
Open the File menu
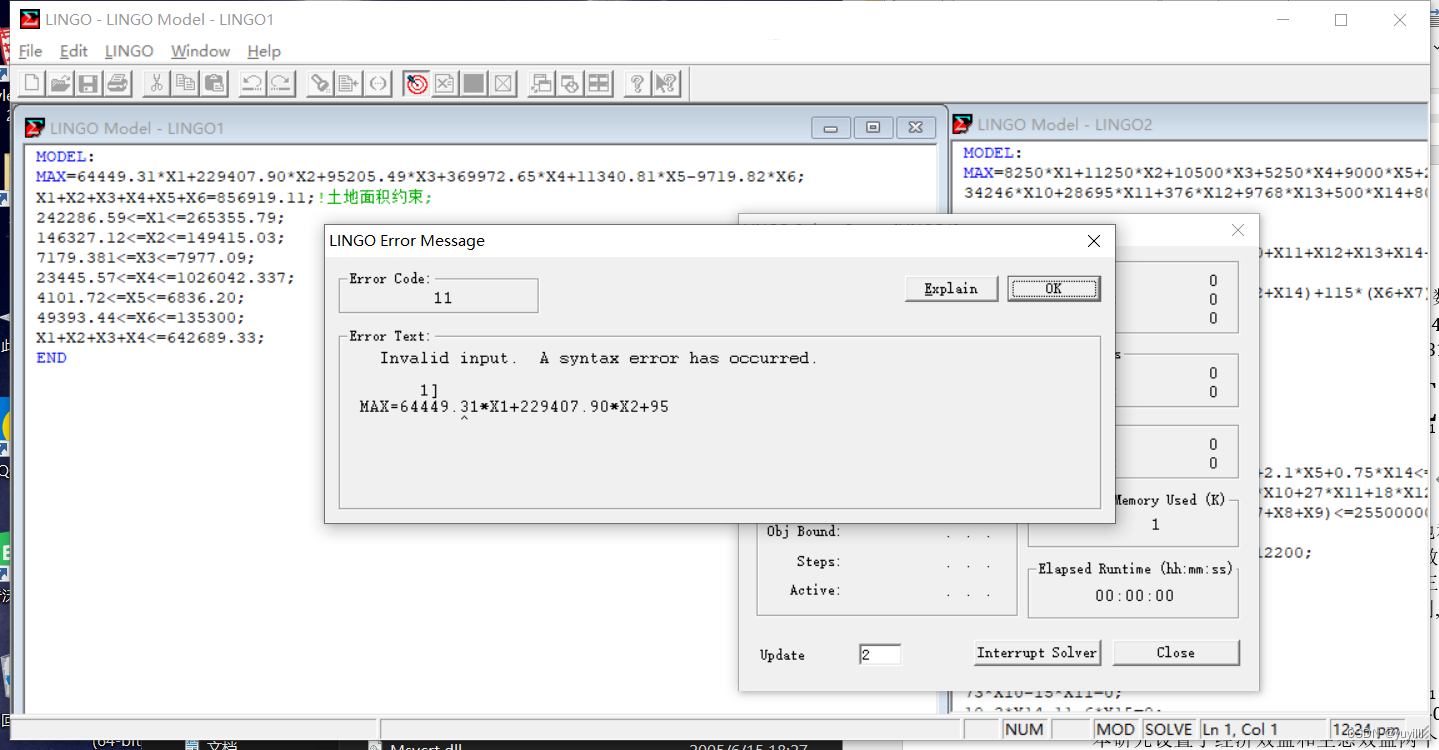[x=31, y=51]
